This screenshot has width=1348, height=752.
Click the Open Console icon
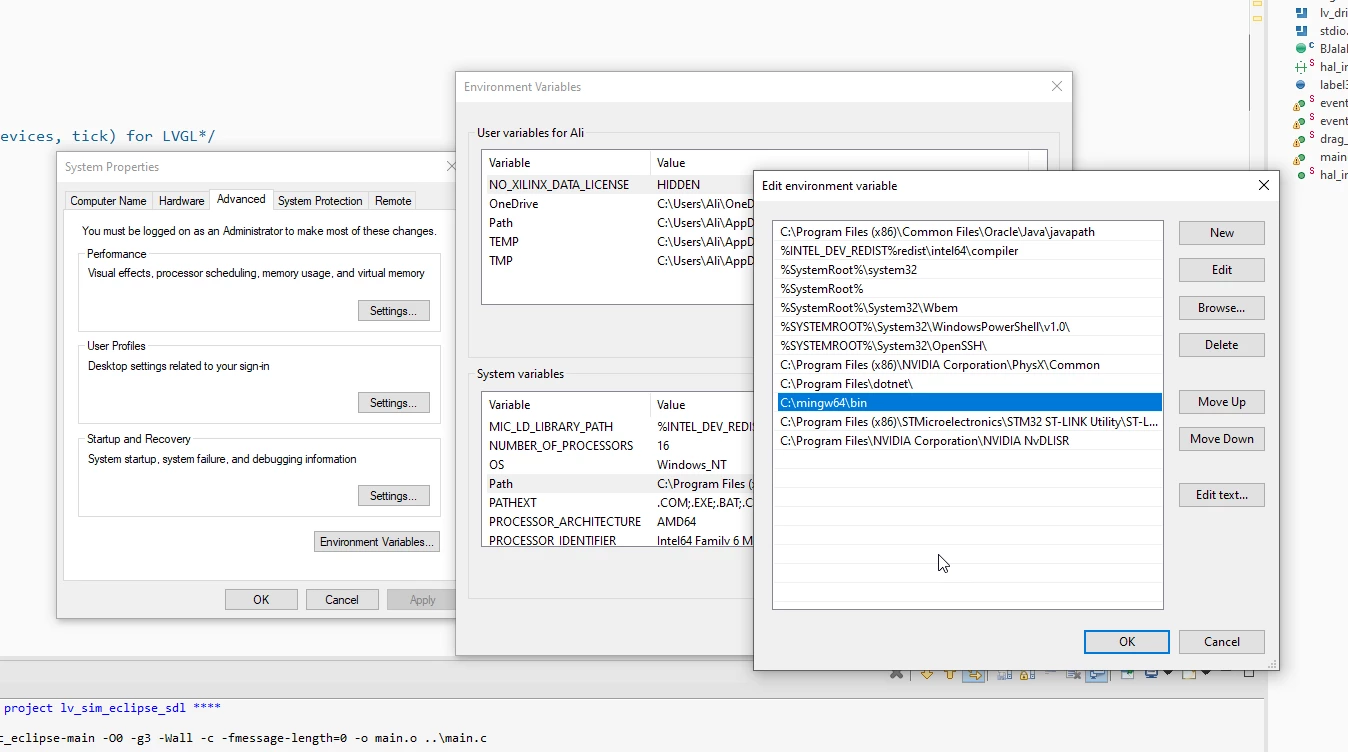point(1189,674)
